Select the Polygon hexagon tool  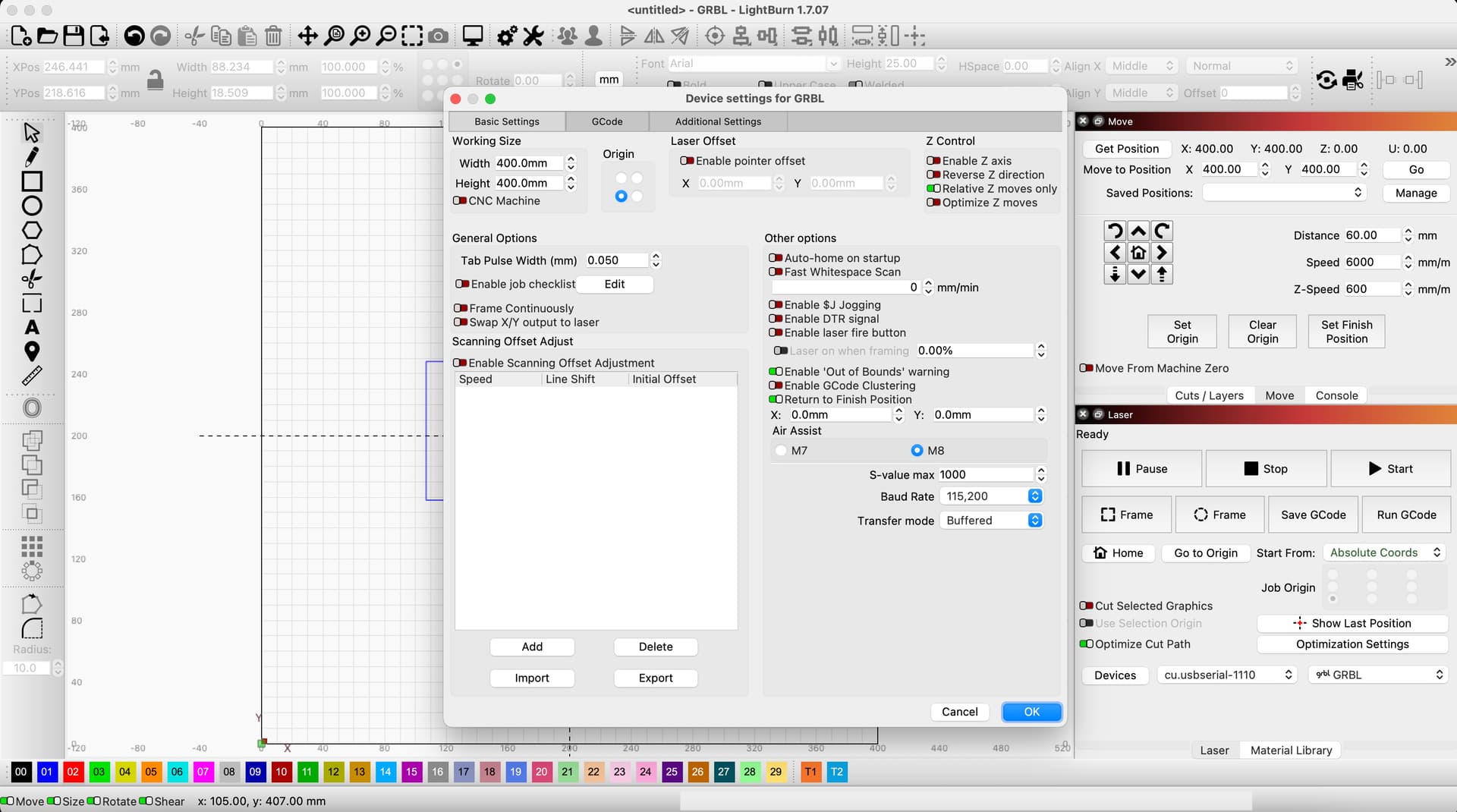pos(32,230)
